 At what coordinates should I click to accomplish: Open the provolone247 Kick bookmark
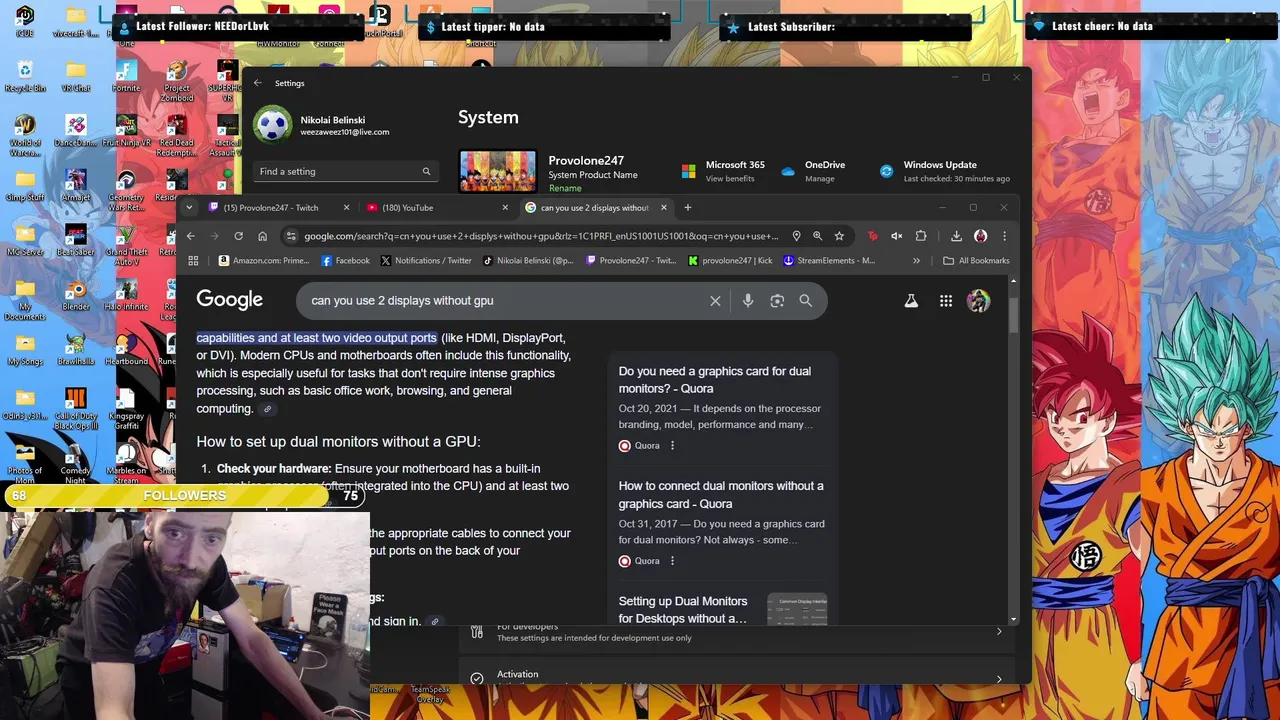[x=731, y=261]
